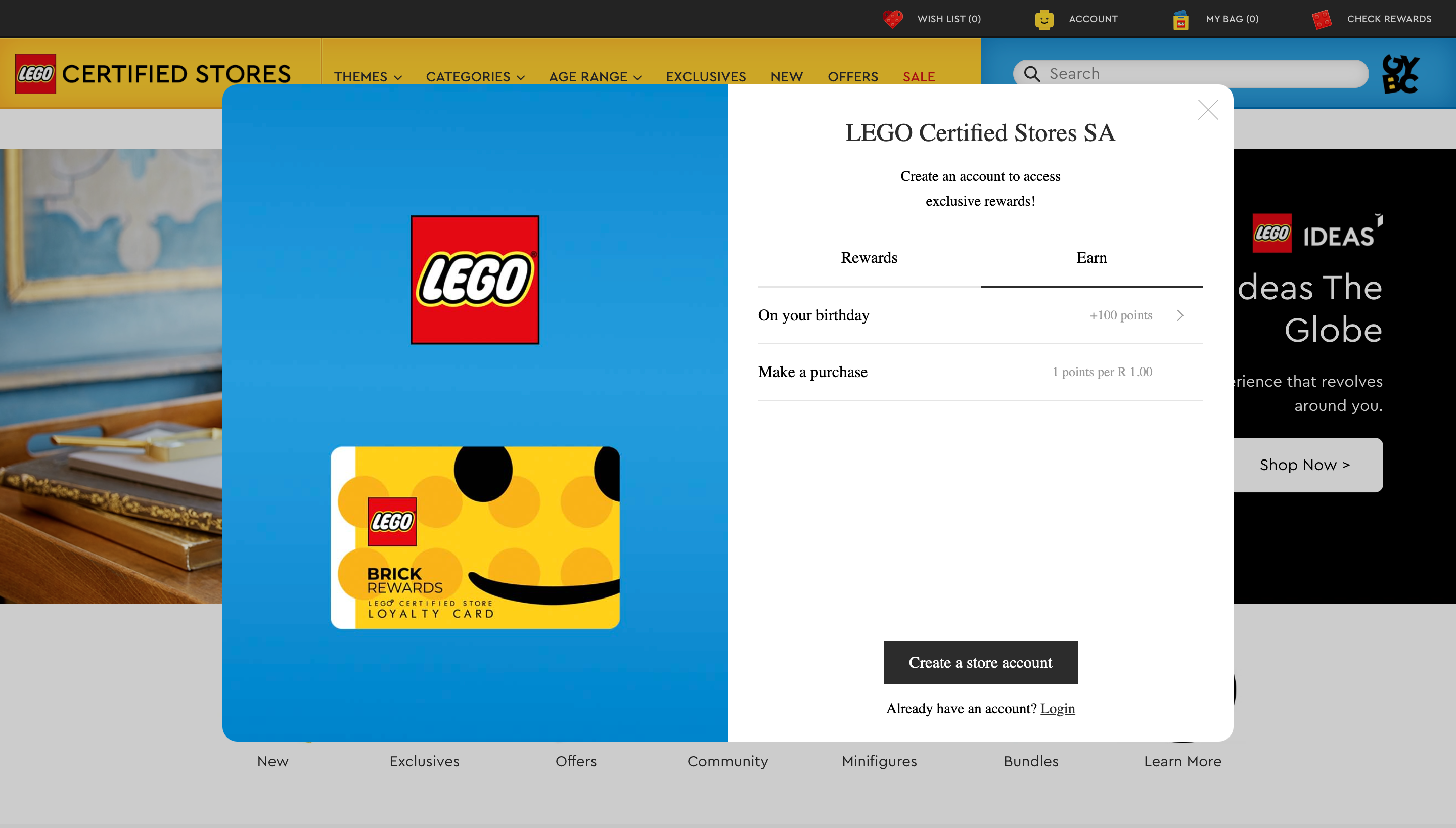Screen dimensions: 1456x828
Task: Click Create a store account button
Action: click(980, 663)
